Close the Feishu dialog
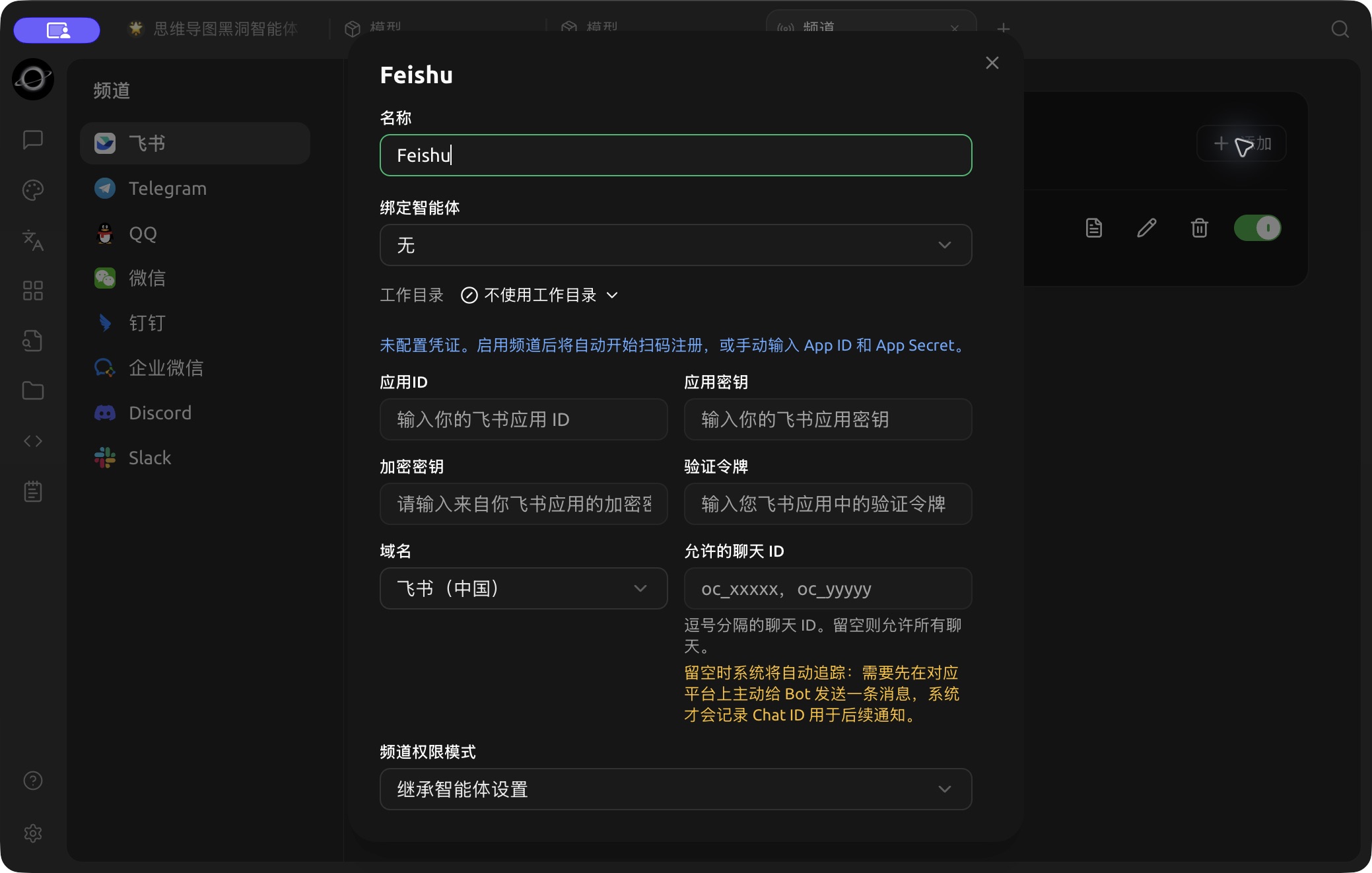This screenshot has height=873, width=1372. point(992,63)
